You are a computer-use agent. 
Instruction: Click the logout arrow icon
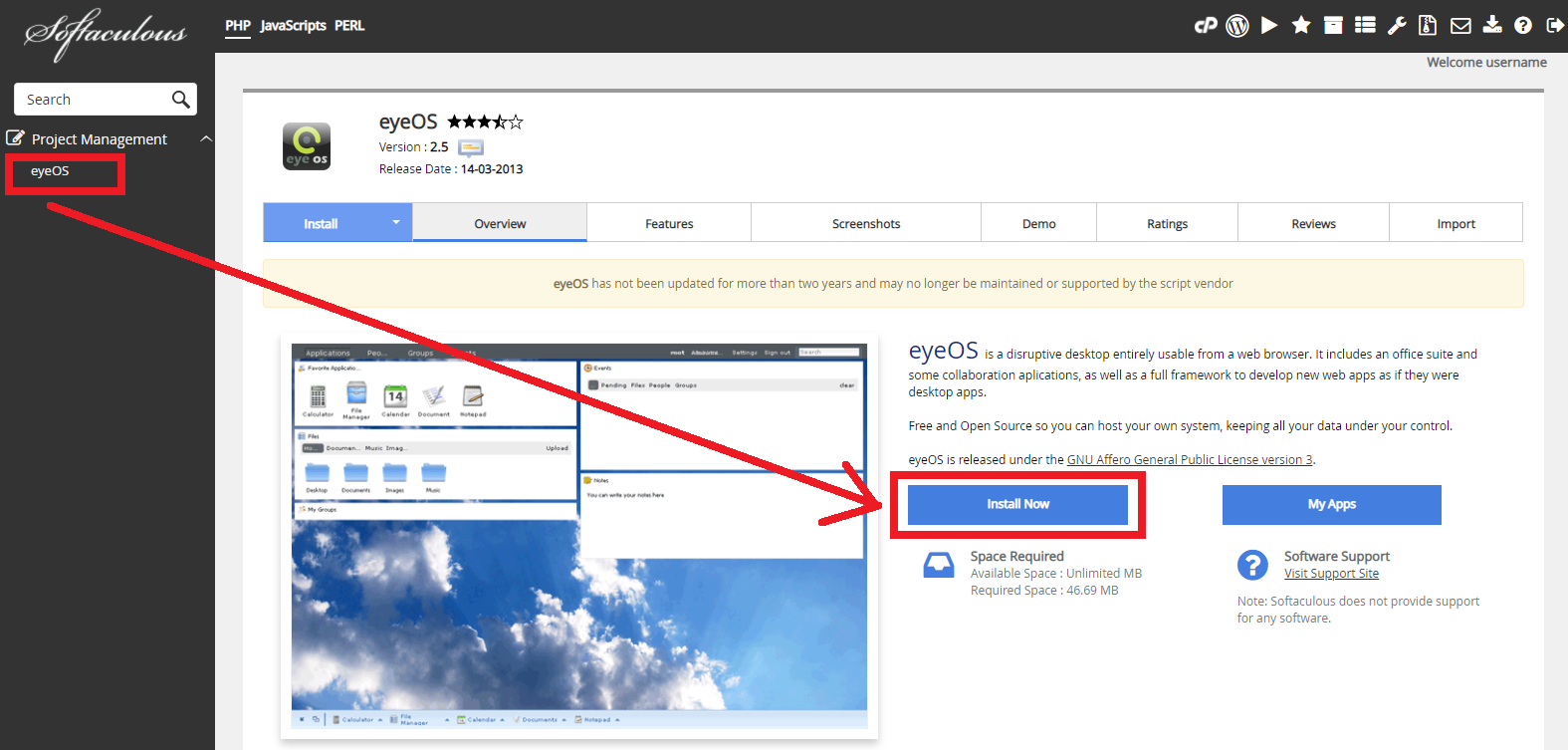tap(1555, 26)
